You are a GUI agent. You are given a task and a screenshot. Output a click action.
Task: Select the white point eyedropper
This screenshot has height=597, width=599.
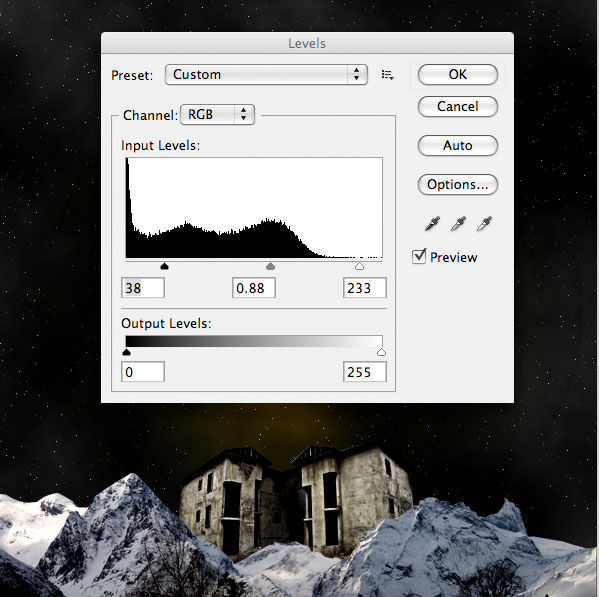point(484,224)
